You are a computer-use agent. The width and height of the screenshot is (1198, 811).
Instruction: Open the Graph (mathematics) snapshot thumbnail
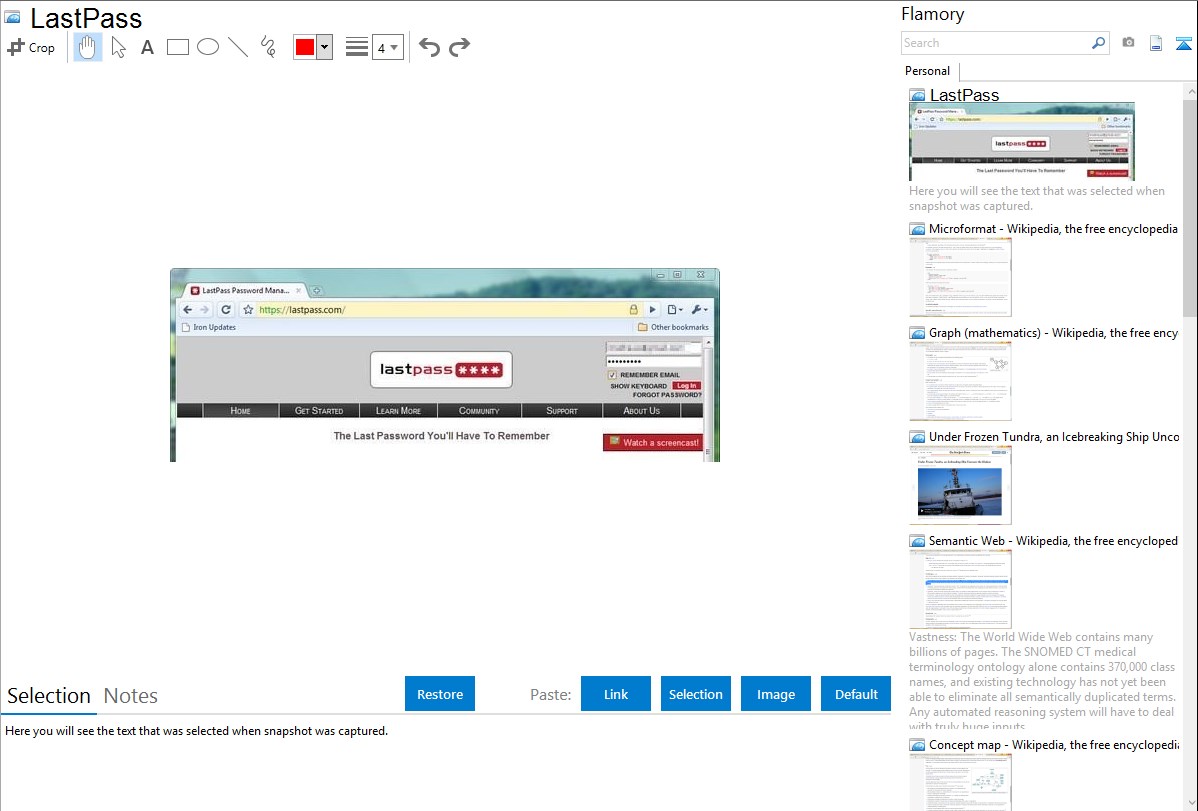point(960,381)
